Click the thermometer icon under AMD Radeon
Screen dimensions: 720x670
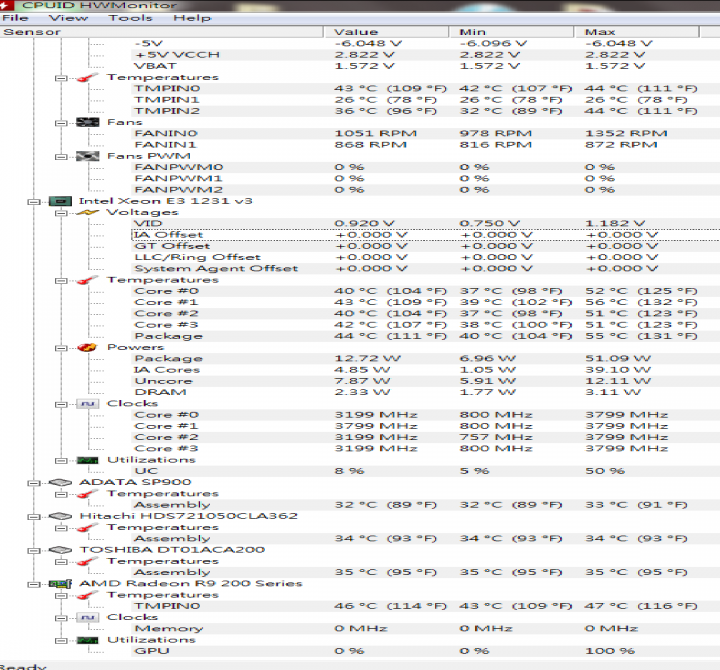coord(87,595)
